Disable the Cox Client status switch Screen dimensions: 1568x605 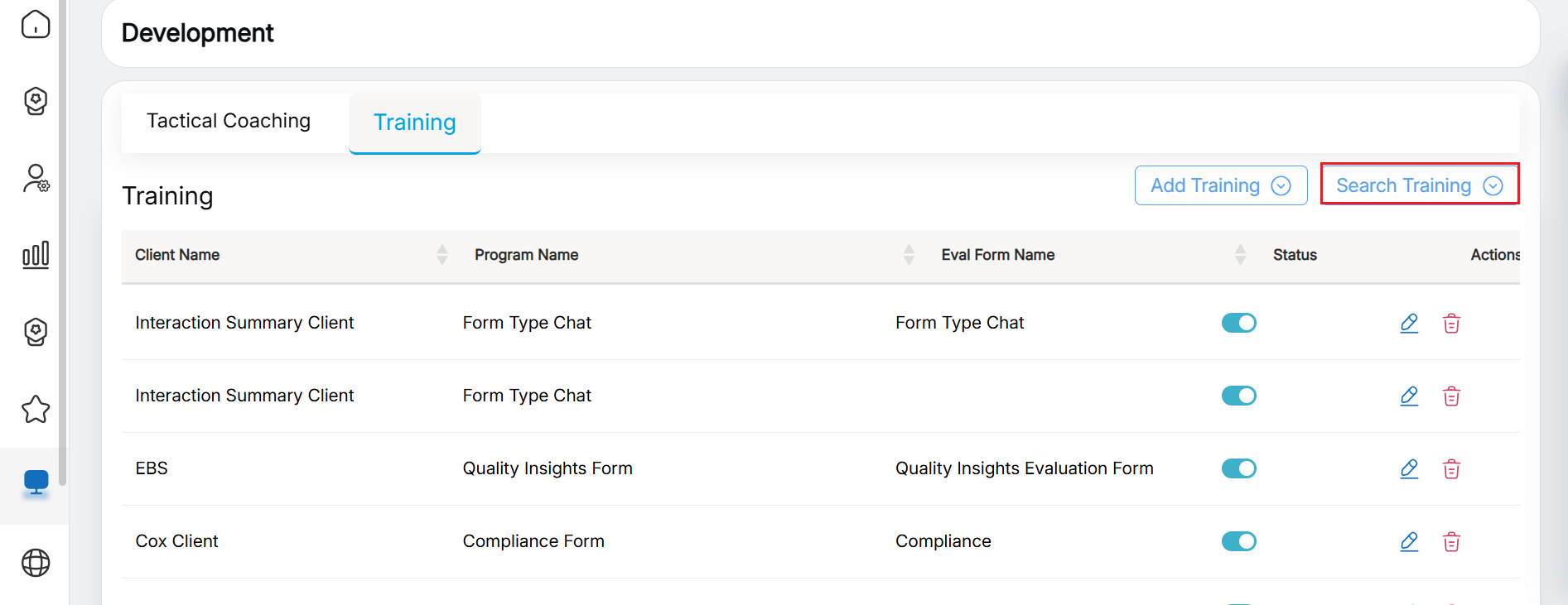(1238, 541)
